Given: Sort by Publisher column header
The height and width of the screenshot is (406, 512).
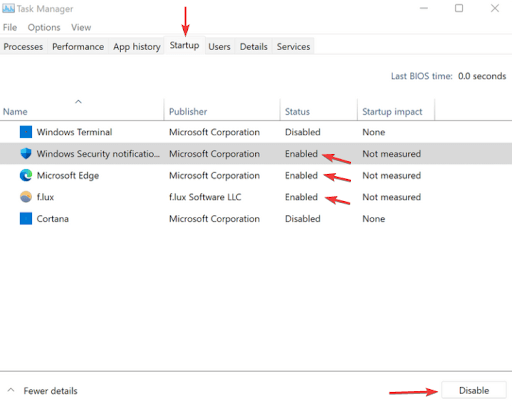Looking at the screenshot, I should [x=188, y=112].
